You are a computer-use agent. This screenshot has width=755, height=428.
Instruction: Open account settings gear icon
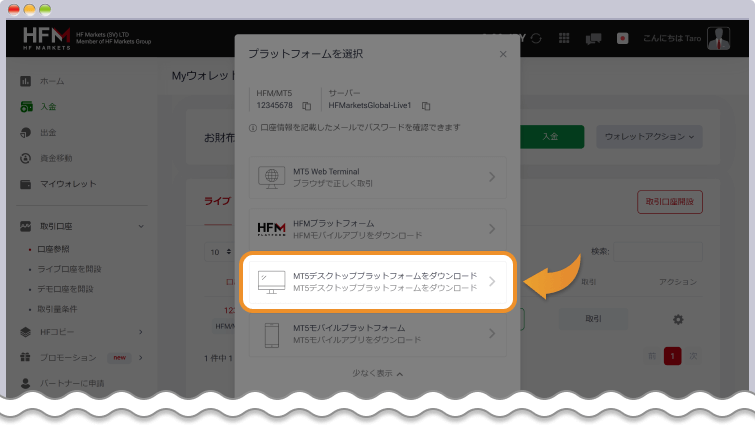678,319
